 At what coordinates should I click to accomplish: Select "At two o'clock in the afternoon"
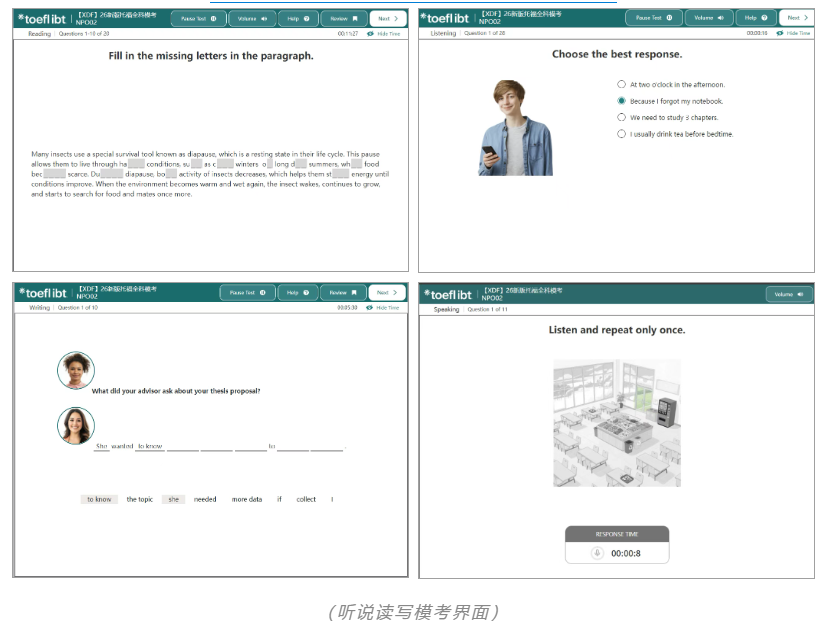coord(622,85)
